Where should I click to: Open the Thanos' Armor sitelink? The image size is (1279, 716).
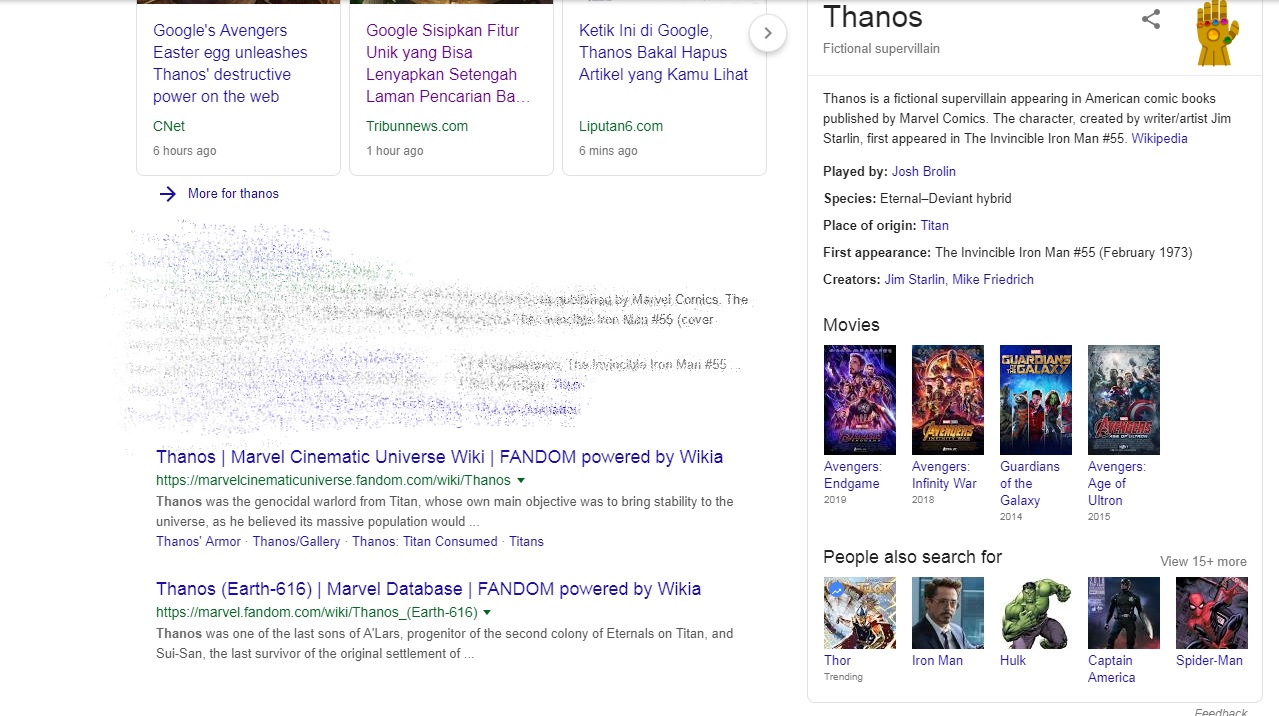198,541
